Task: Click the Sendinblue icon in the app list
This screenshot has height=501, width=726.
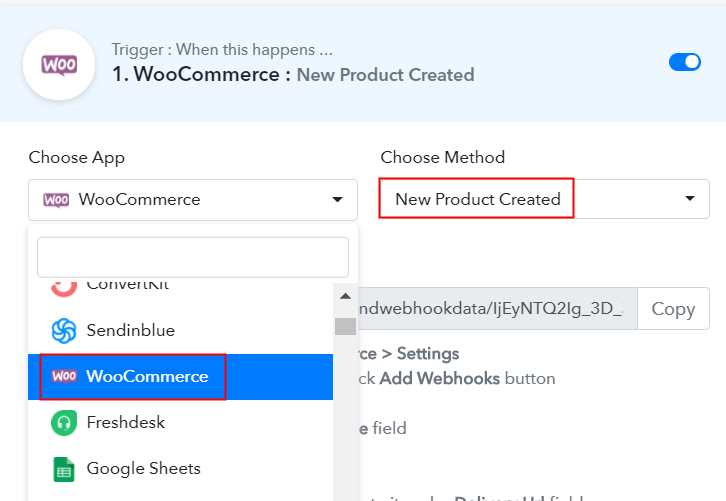Action: pos(64,330)
